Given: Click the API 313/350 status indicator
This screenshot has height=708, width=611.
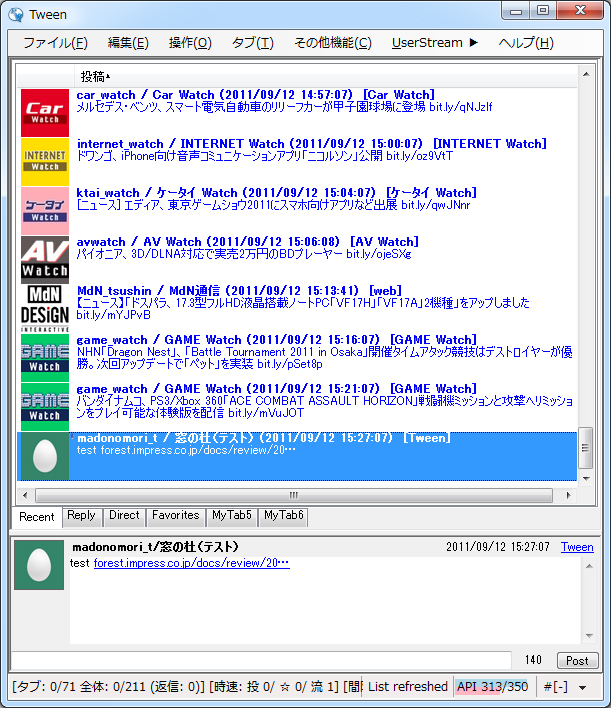Looking at the screenshot, I should click(492, 687).
